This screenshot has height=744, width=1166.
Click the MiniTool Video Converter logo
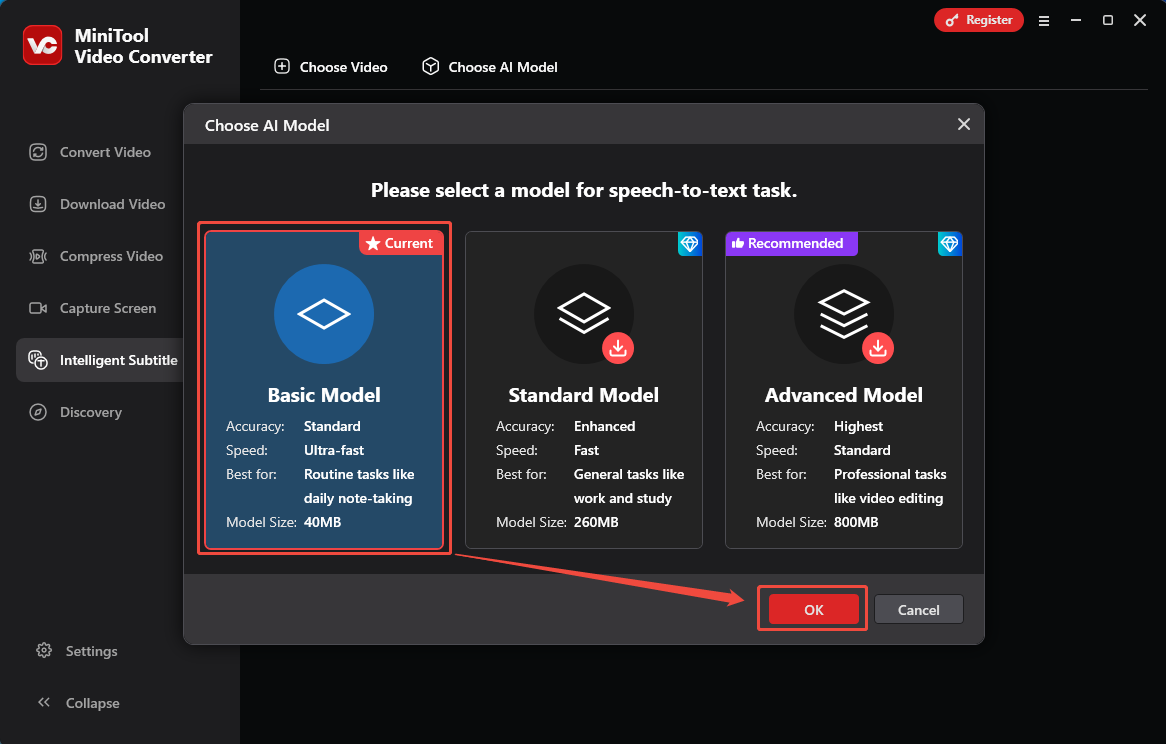[42, 45]
